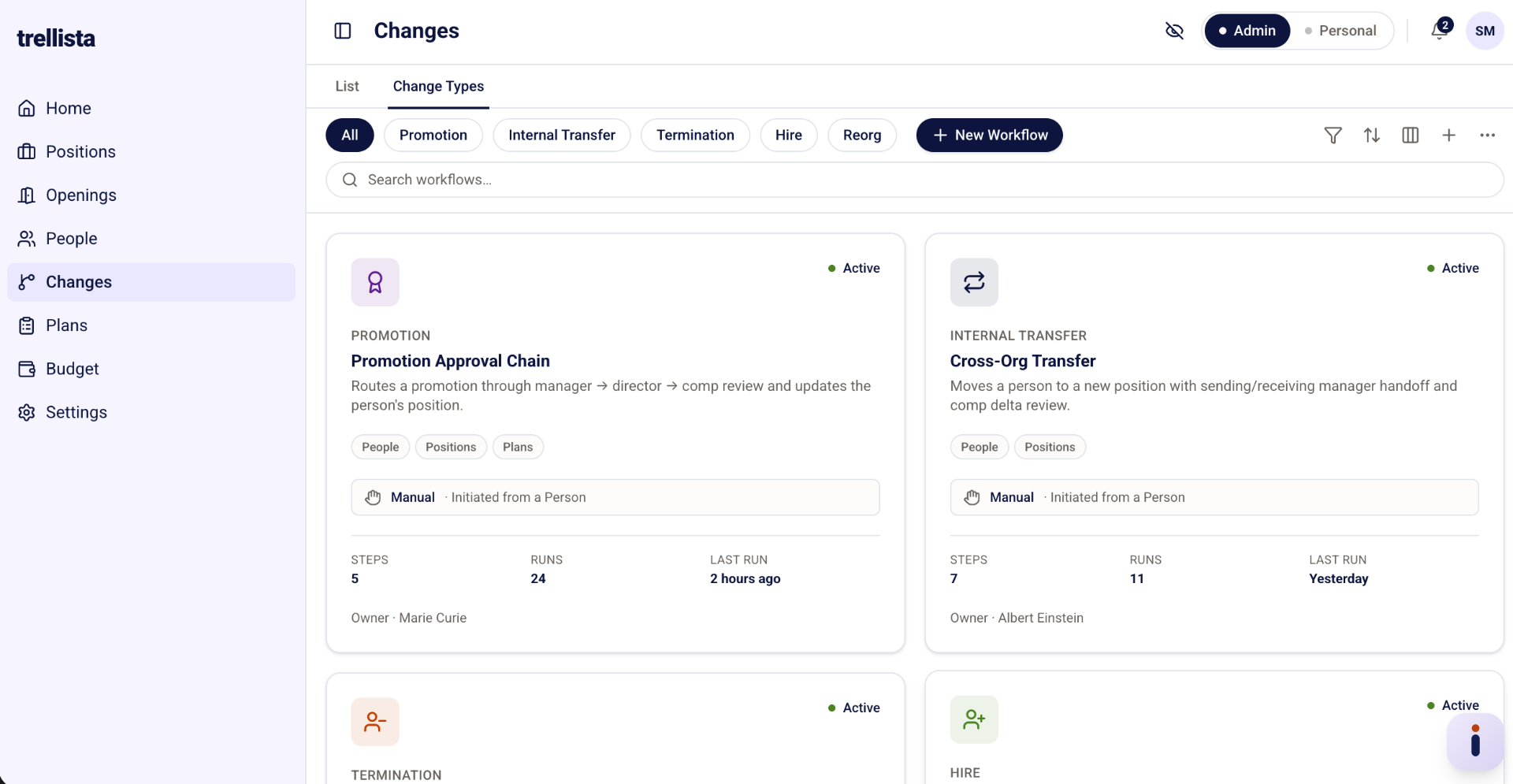Click Manual trigger row on Promotion card
This screenshot has width=1513, height=784.
(615, 497)
